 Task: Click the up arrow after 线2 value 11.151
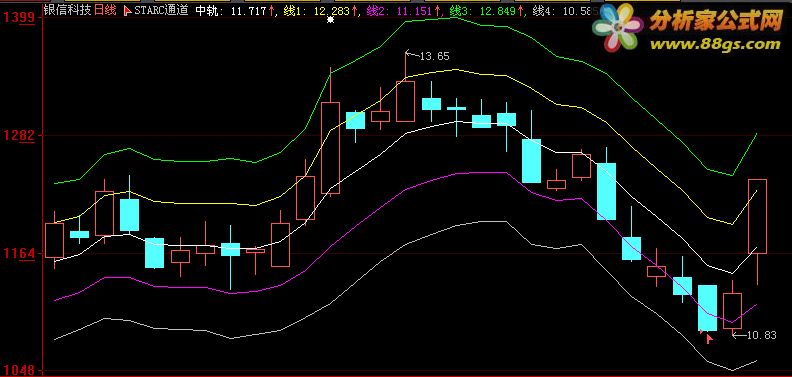437,11
